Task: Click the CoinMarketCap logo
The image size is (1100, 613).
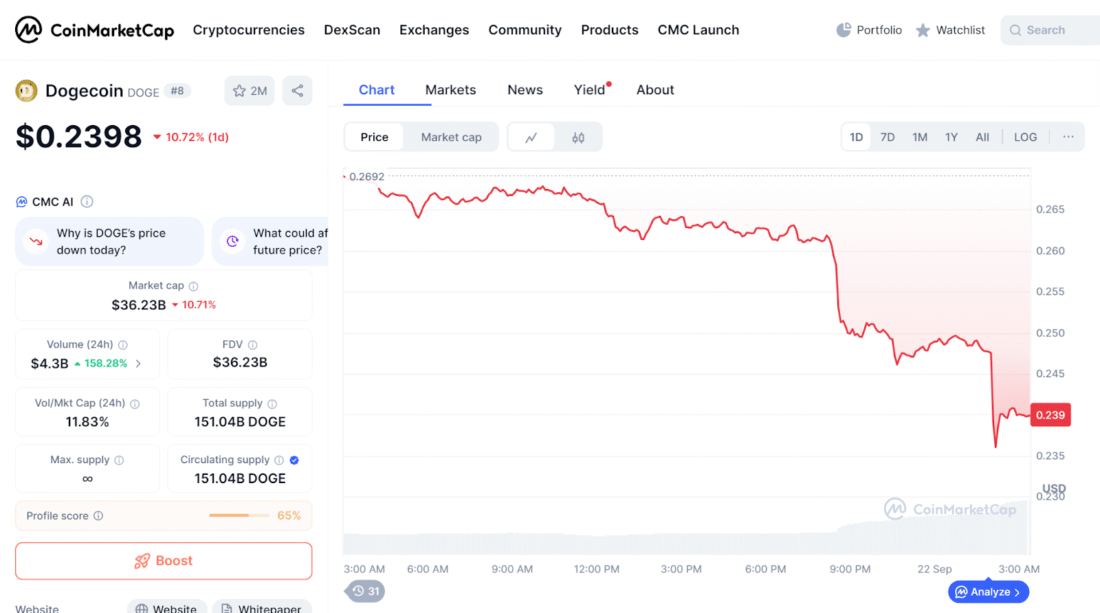Action: point(95,30)
